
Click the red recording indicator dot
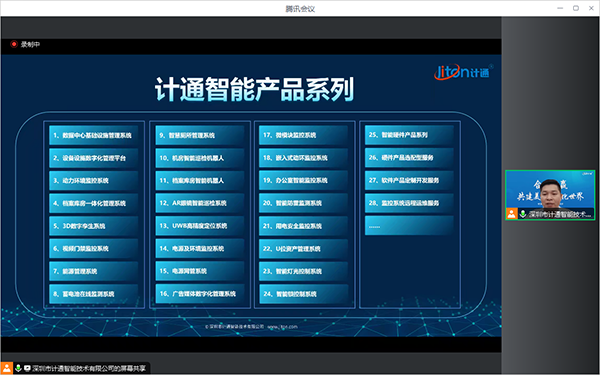(x=14, y=44)
